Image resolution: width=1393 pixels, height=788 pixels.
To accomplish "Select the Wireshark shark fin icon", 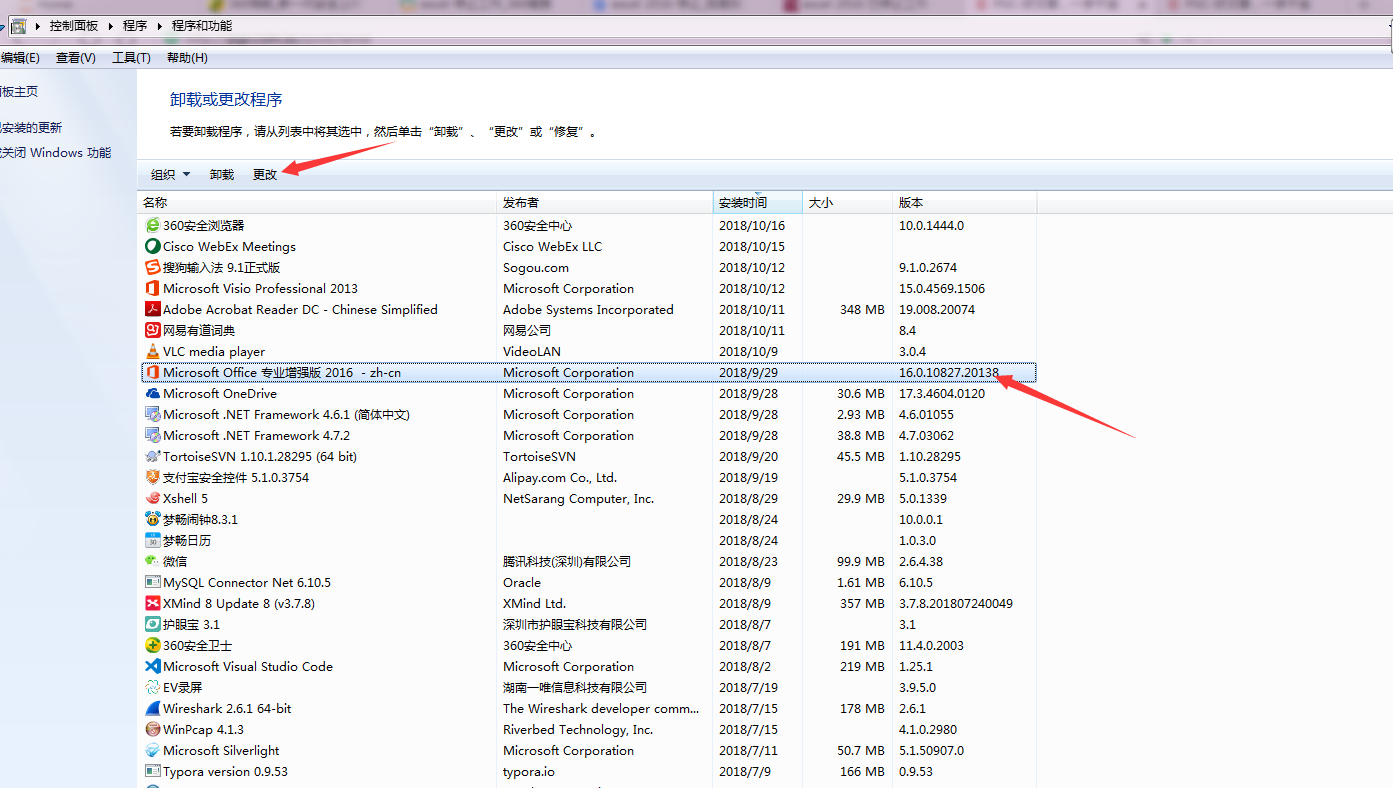I will tap(153, 708).
